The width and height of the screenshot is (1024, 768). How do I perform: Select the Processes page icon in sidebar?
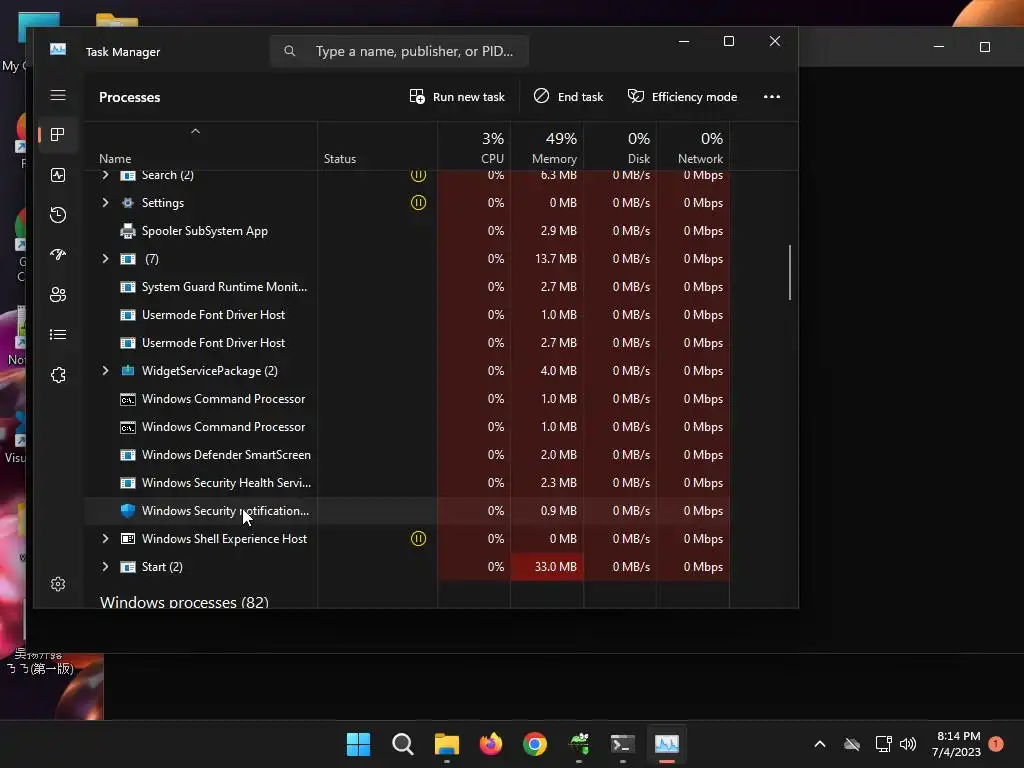coord(57,135)
